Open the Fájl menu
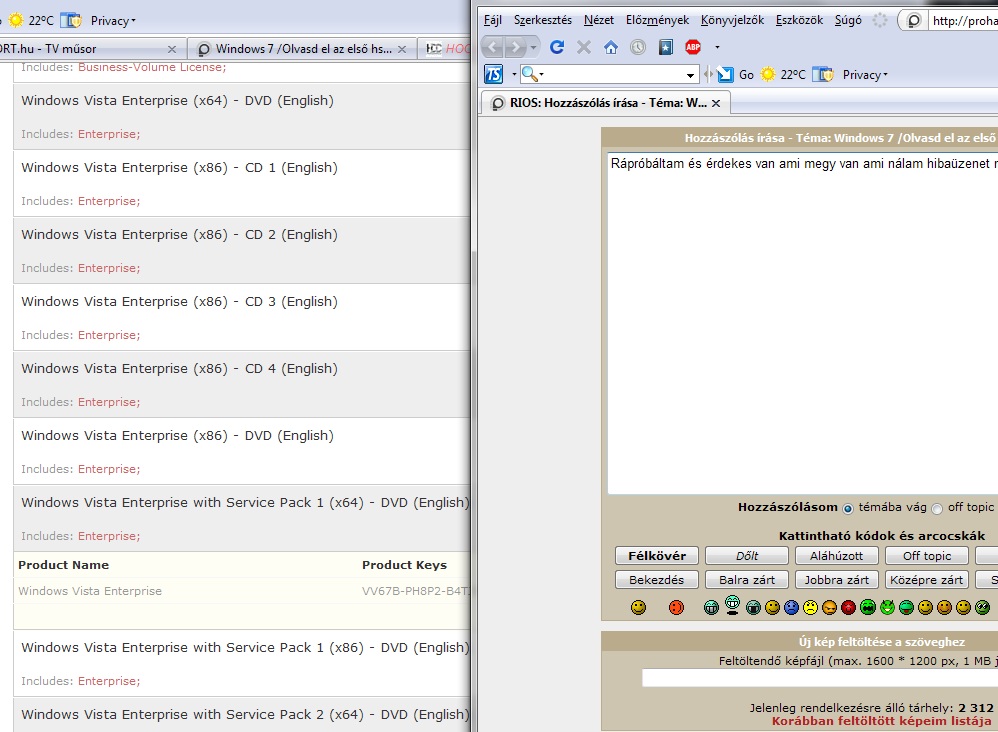 [x=493, y=20]
